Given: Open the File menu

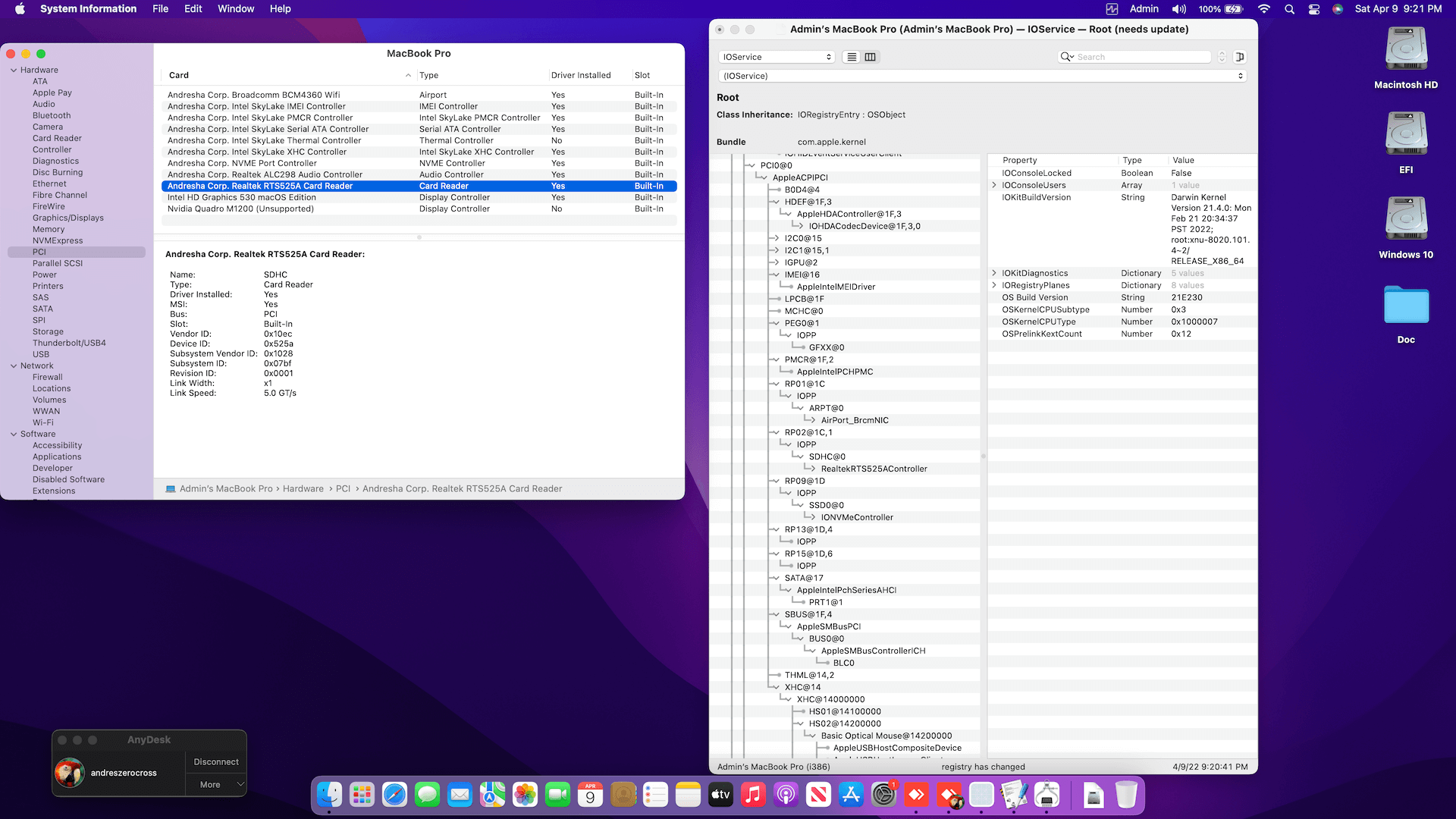Looking at the screenshot, I should click(x=160, y=9).
